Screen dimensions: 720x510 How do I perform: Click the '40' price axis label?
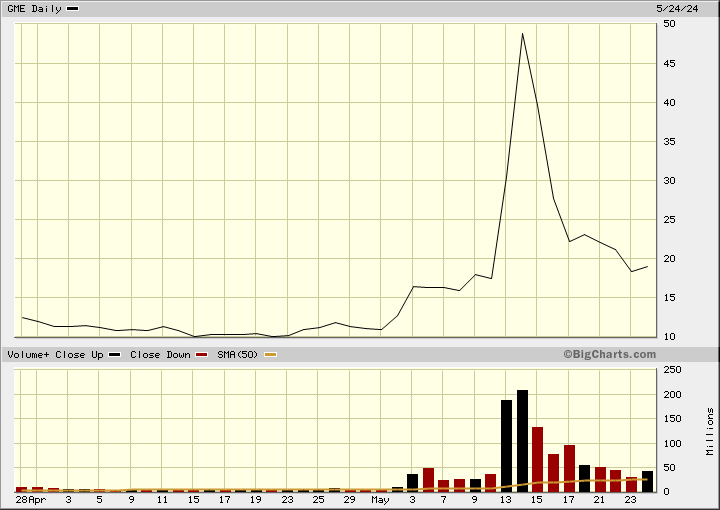(x=669, y=102)
